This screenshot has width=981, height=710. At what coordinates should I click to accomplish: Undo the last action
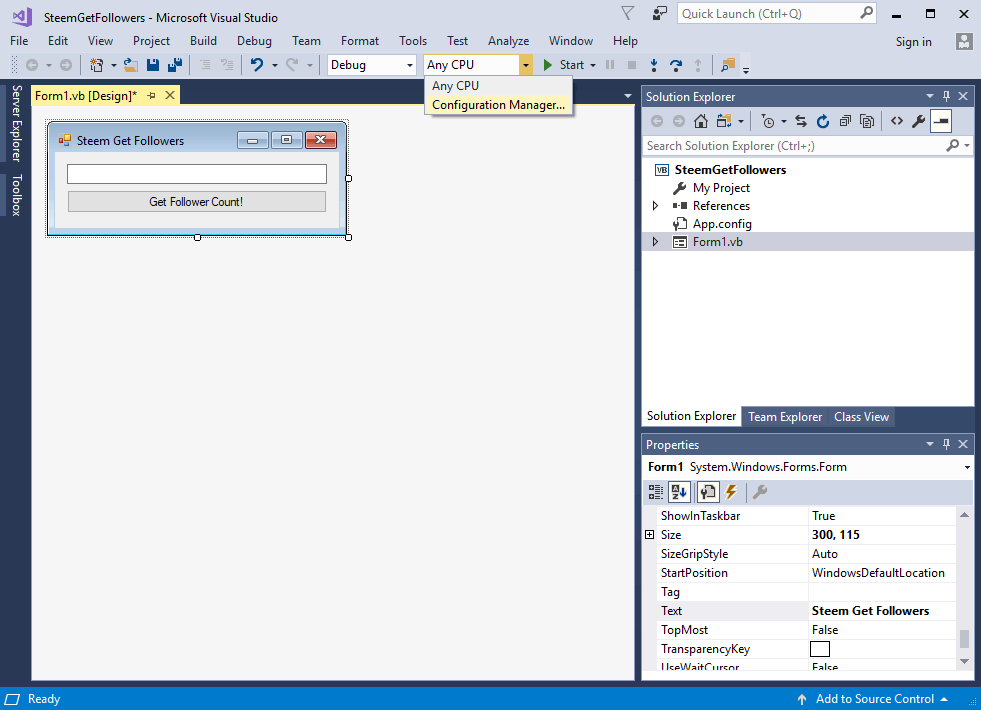(257, 64)
